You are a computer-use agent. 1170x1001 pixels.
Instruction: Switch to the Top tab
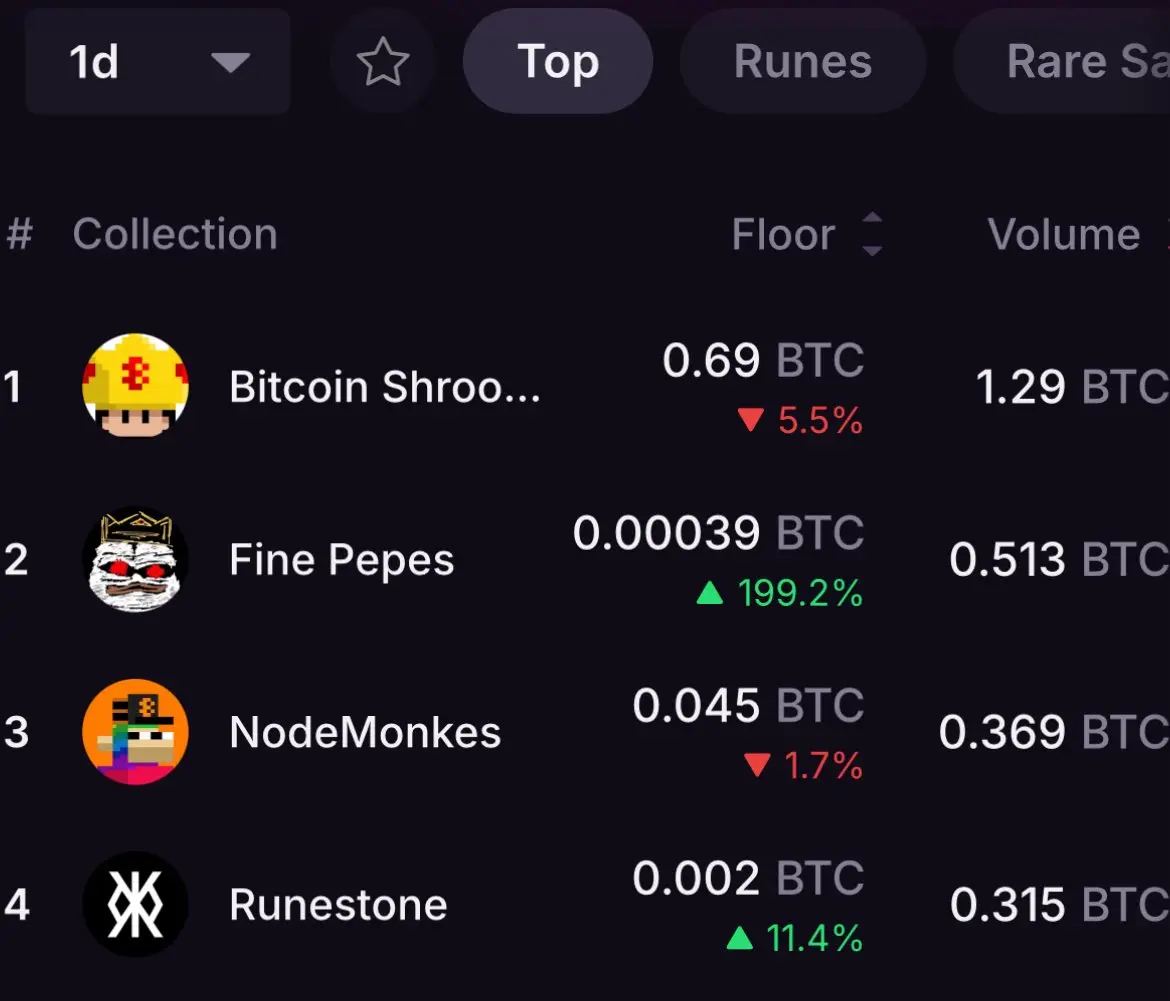pyautogui.click(x=557, y=61)
